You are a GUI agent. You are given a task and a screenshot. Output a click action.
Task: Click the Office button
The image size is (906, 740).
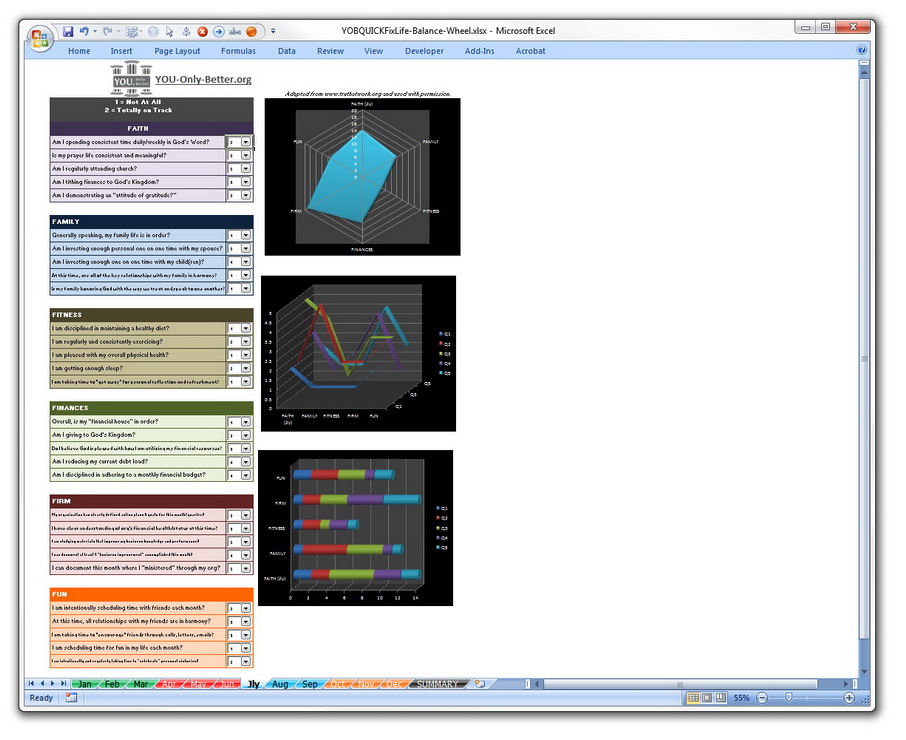[41, 39]
